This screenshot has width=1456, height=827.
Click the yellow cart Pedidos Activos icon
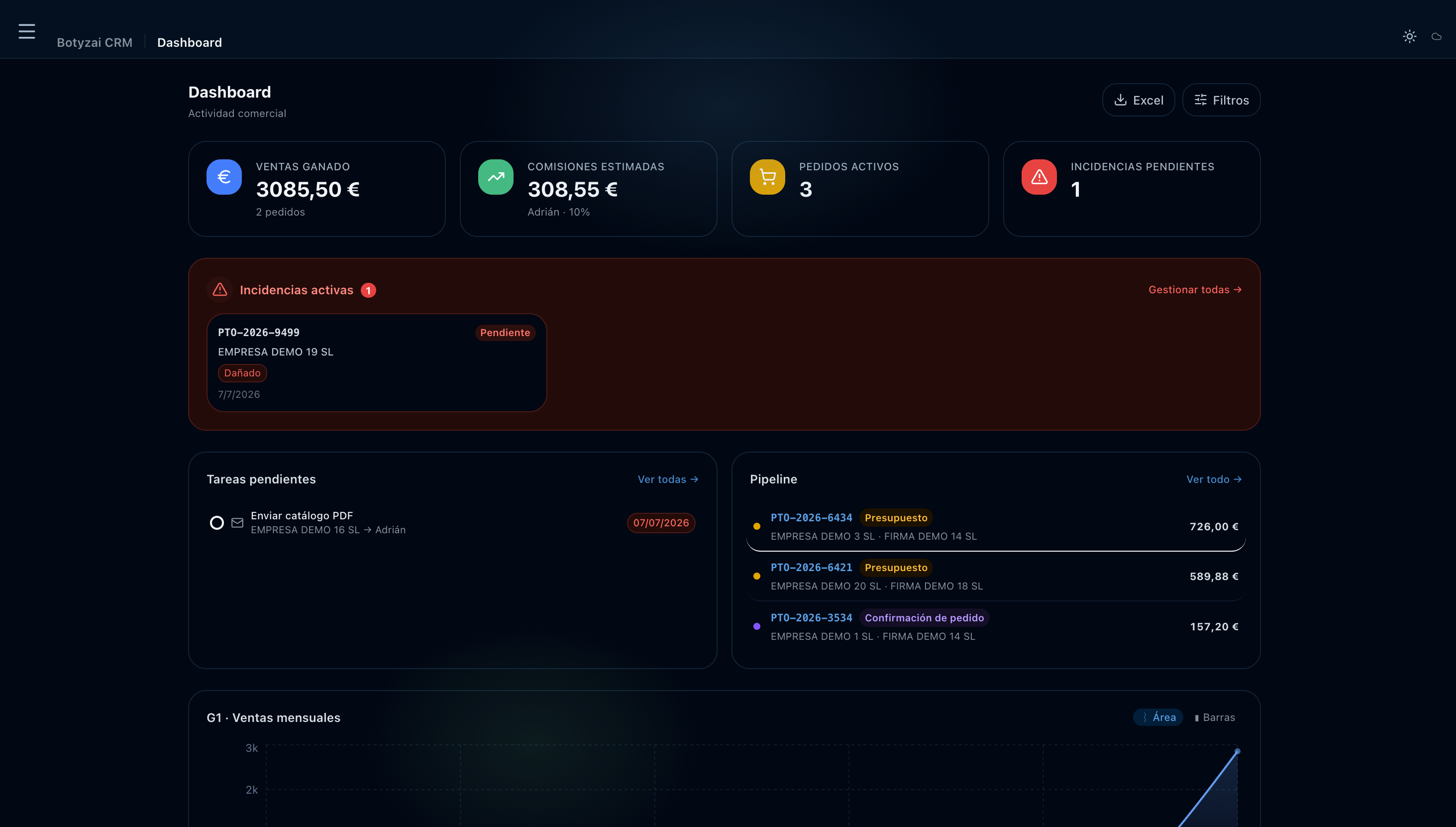(x=767, y=177)
